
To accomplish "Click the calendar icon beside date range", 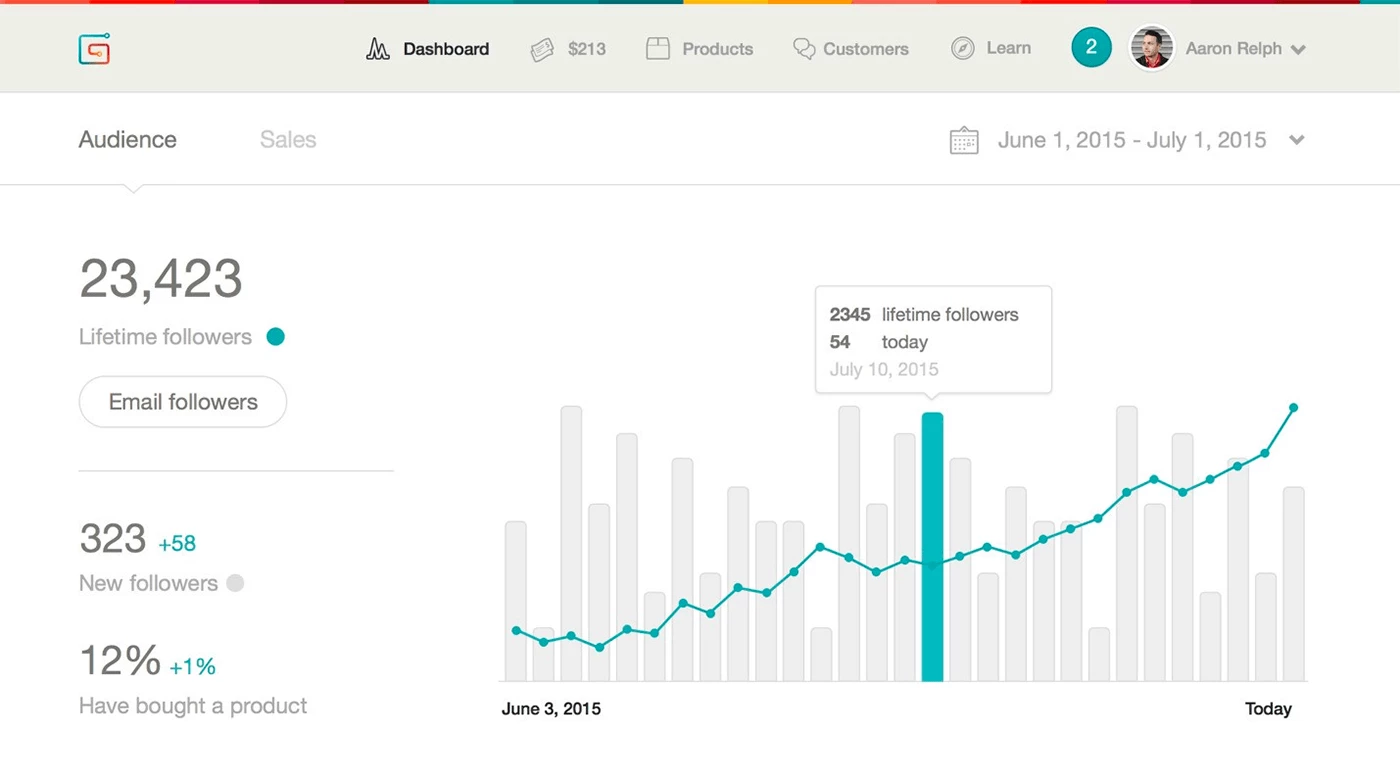I will pos(963,141).
